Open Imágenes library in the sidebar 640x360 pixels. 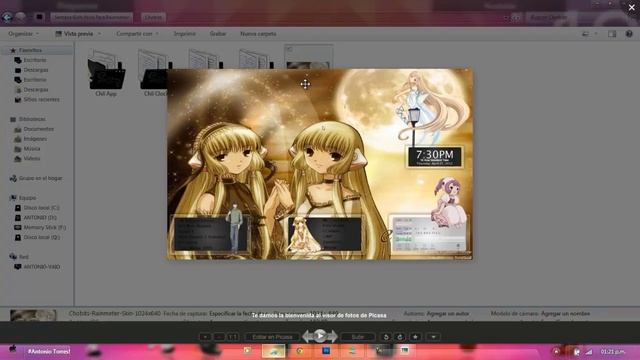pyautogui.click(x=35, y=139)
